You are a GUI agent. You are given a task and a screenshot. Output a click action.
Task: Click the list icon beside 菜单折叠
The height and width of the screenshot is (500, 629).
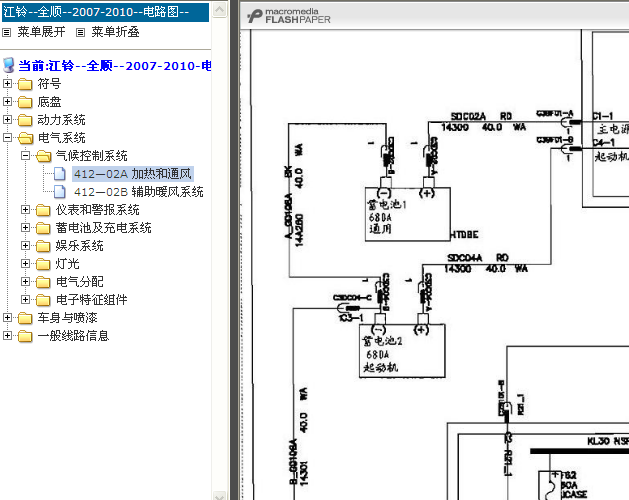pos(81,33)
